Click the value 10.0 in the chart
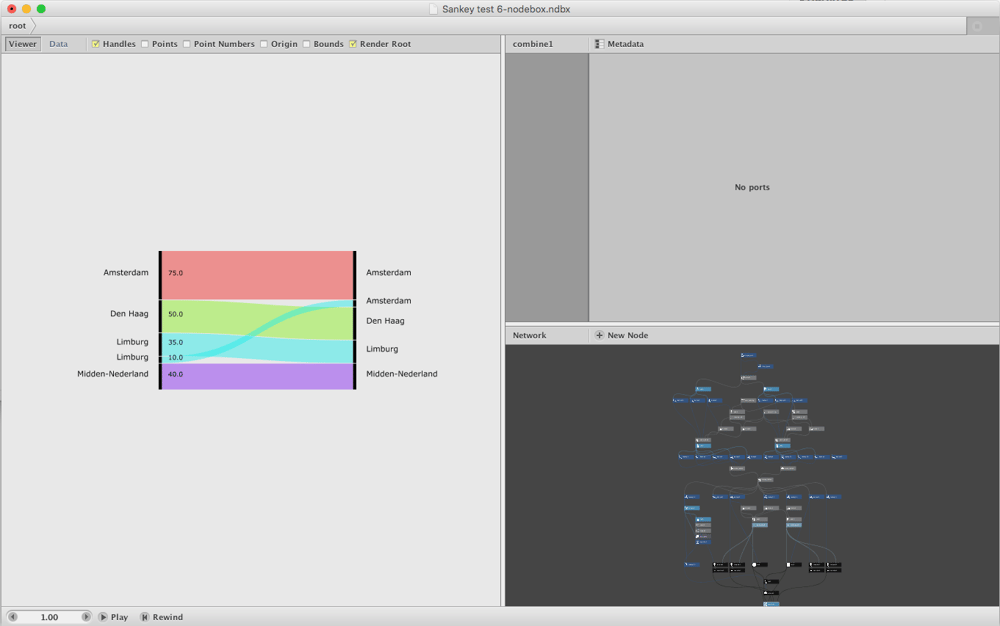 (x=175, y=358)
